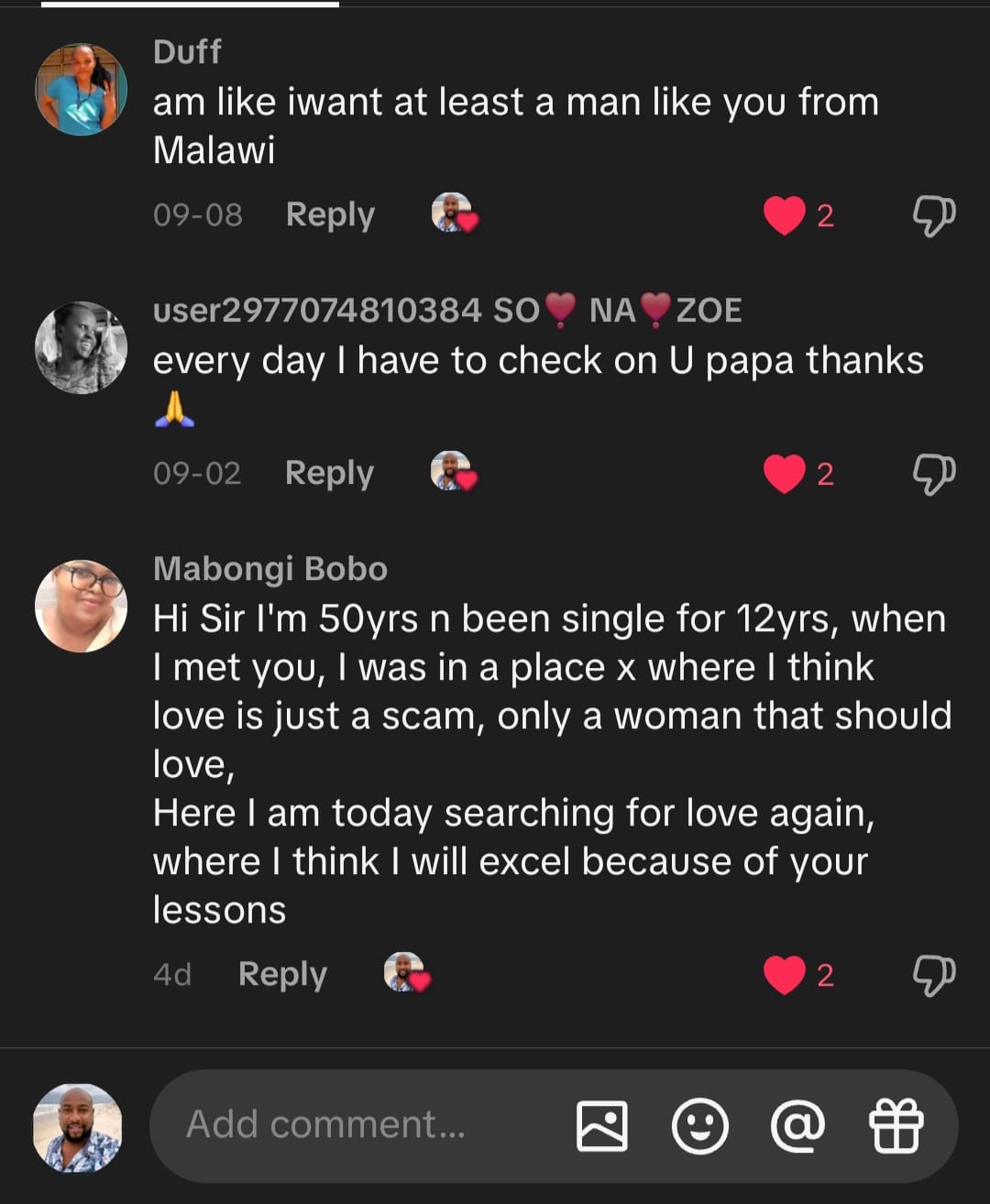Viewport: 990px width, 1204px height.
Task: Open the emoji picker in comment bar
Action: (x=699, y=1125)
